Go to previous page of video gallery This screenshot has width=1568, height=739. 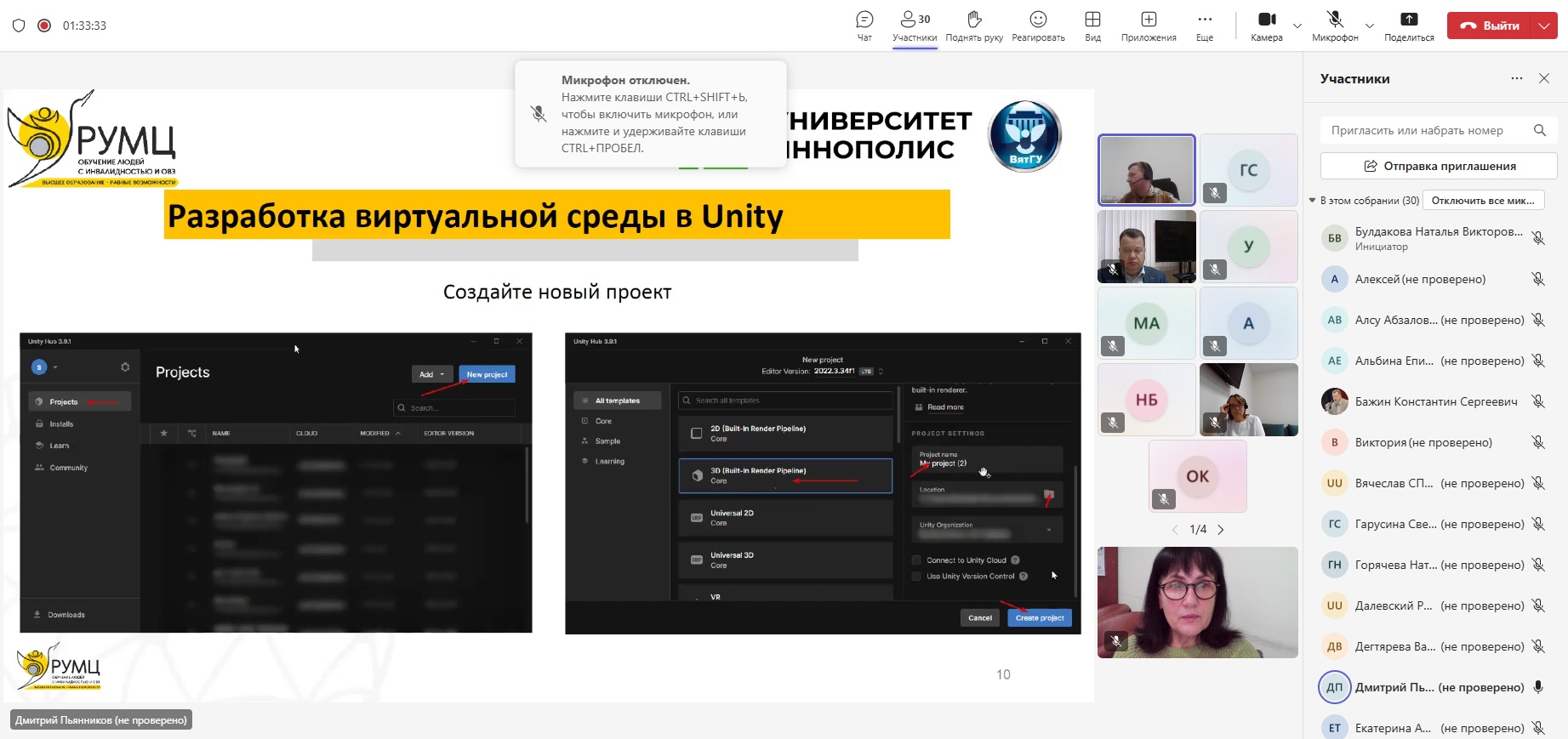[1175, 530]
